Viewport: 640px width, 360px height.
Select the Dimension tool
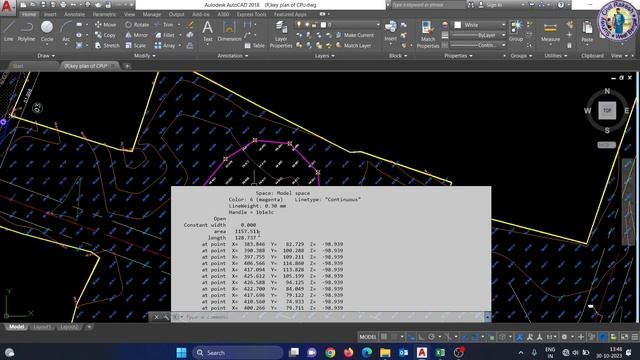[229, 31]
